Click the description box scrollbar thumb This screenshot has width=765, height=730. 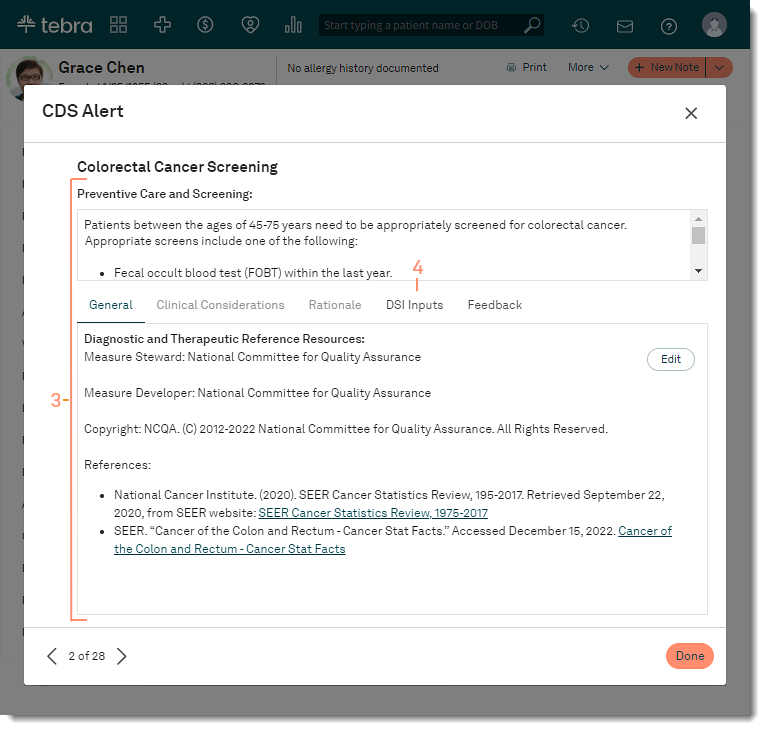click(698, 235)
